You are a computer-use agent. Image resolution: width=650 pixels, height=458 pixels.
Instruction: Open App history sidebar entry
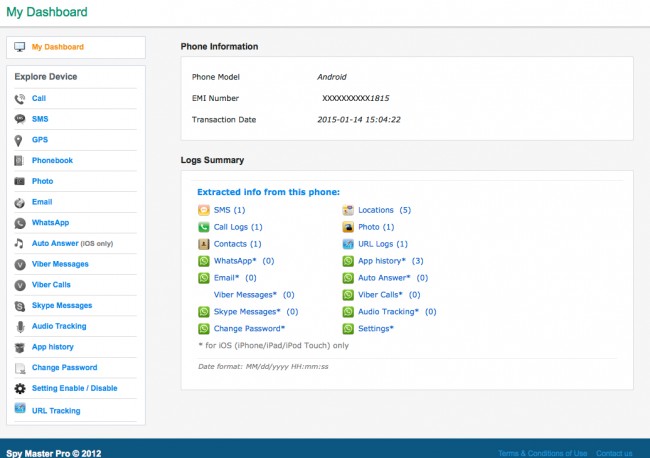(x=53, y=347)
